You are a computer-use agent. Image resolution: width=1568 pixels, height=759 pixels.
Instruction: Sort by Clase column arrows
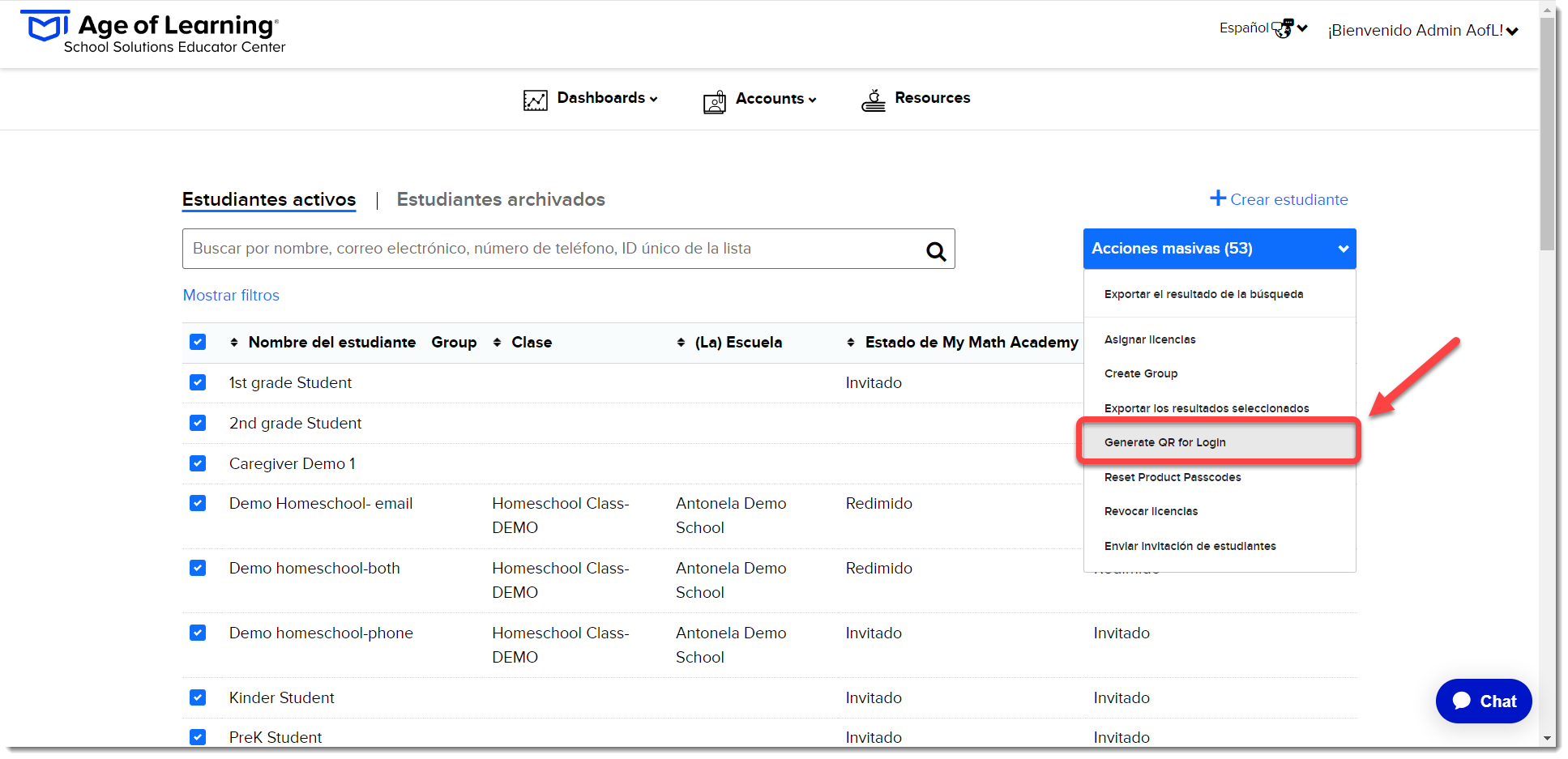coord(497,343)
